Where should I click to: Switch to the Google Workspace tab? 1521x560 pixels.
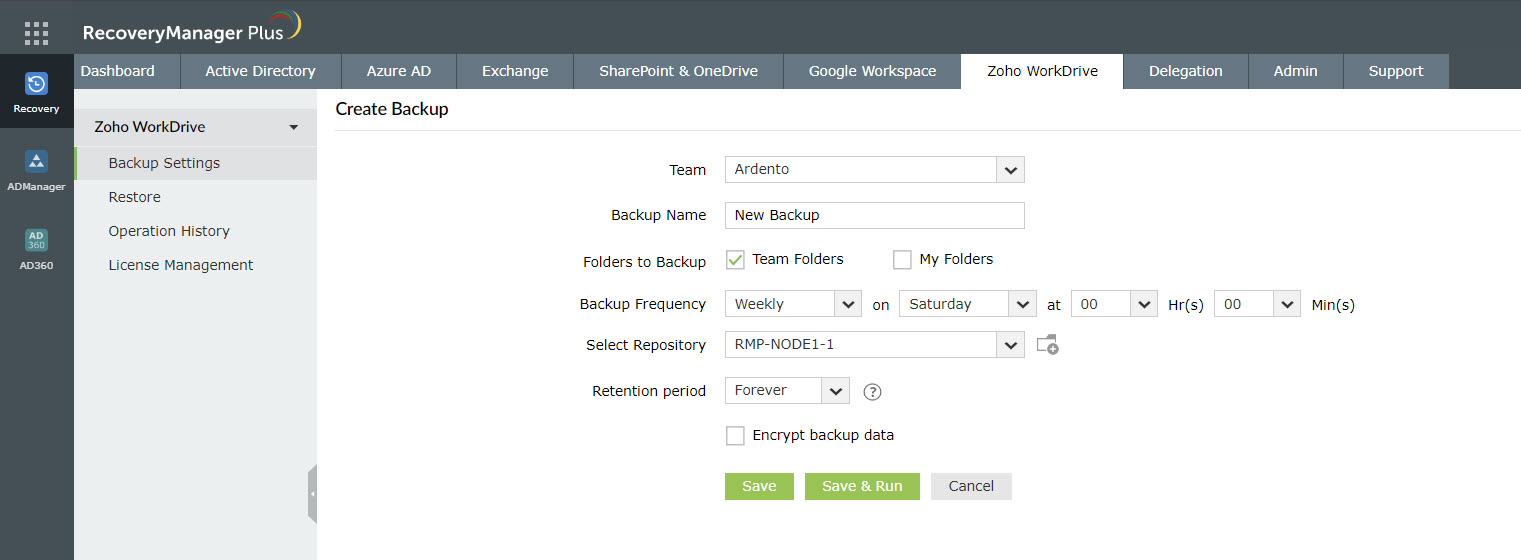click(872, 71)
